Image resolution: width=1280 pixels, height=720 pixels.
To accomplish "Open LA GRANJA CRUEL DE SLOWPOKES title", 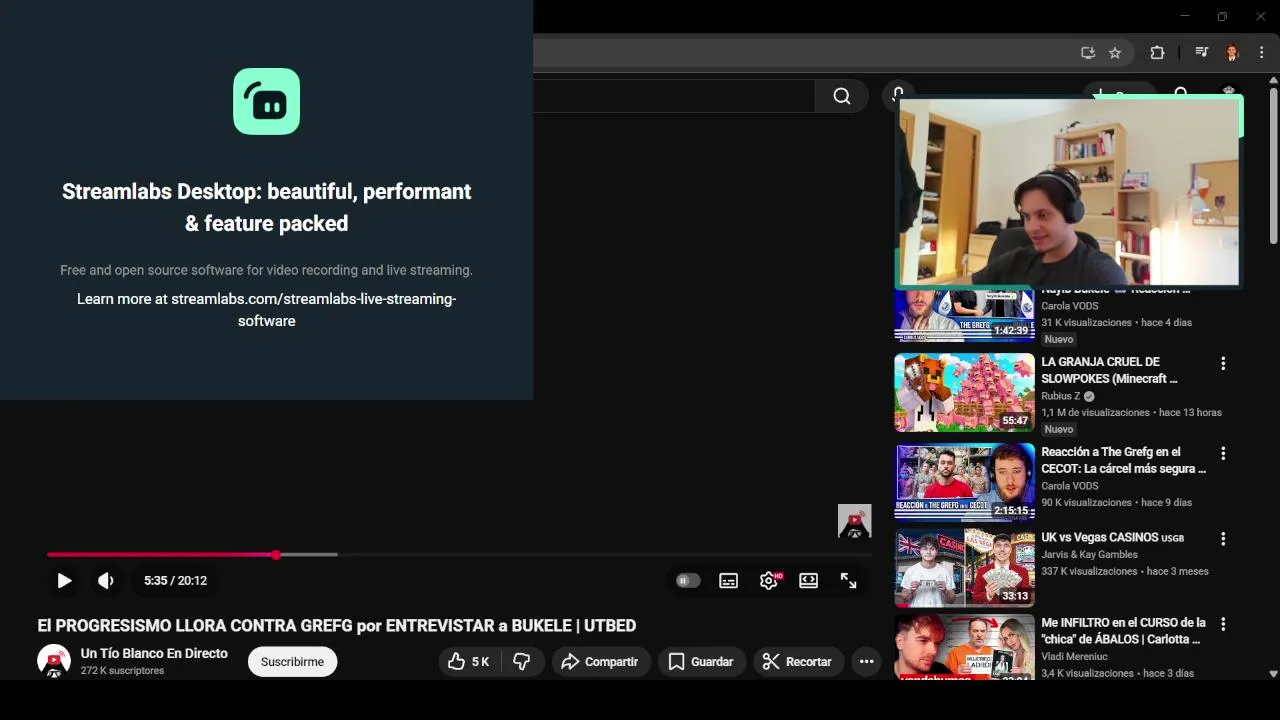I will [1109, 370].
